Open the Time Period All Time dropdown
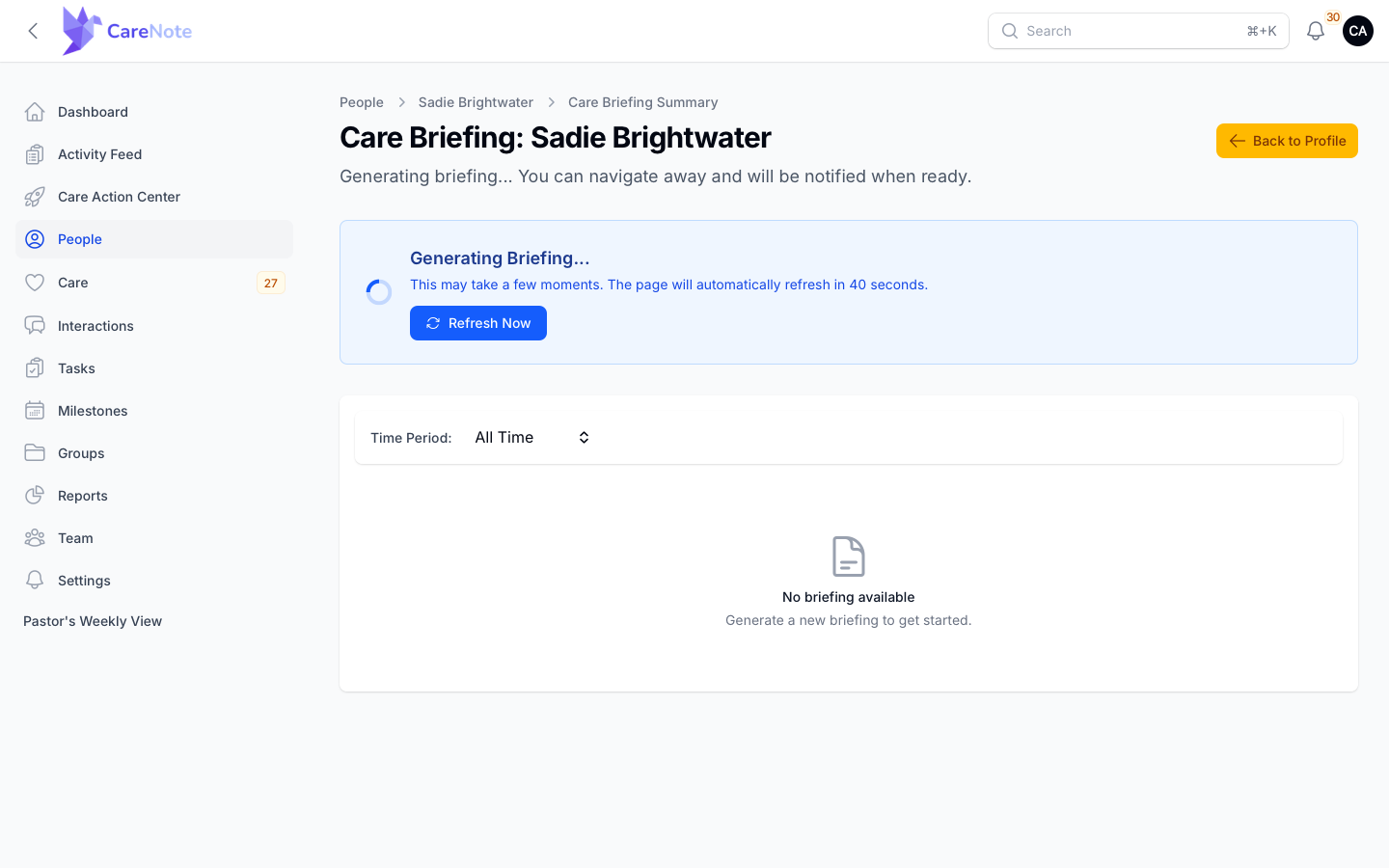This screenshot has width=1389, height=868. (532, 438)
